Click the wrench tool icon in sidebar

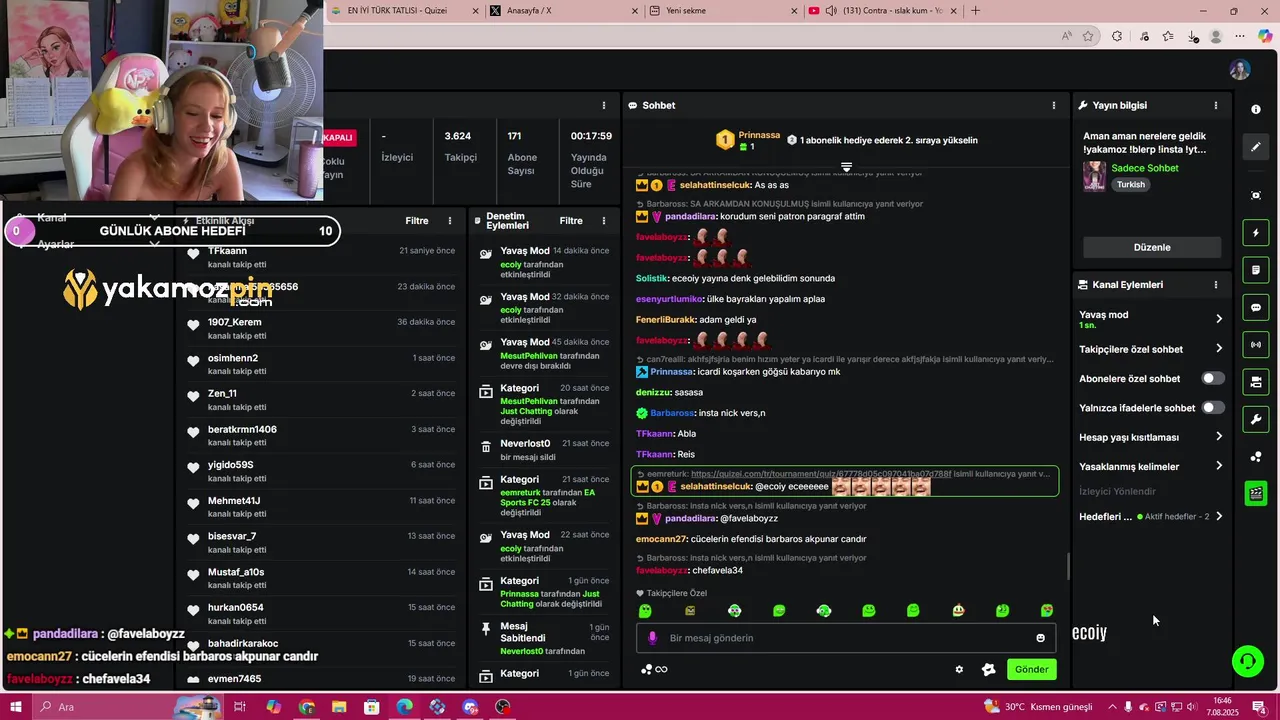tap(1256, 419)
